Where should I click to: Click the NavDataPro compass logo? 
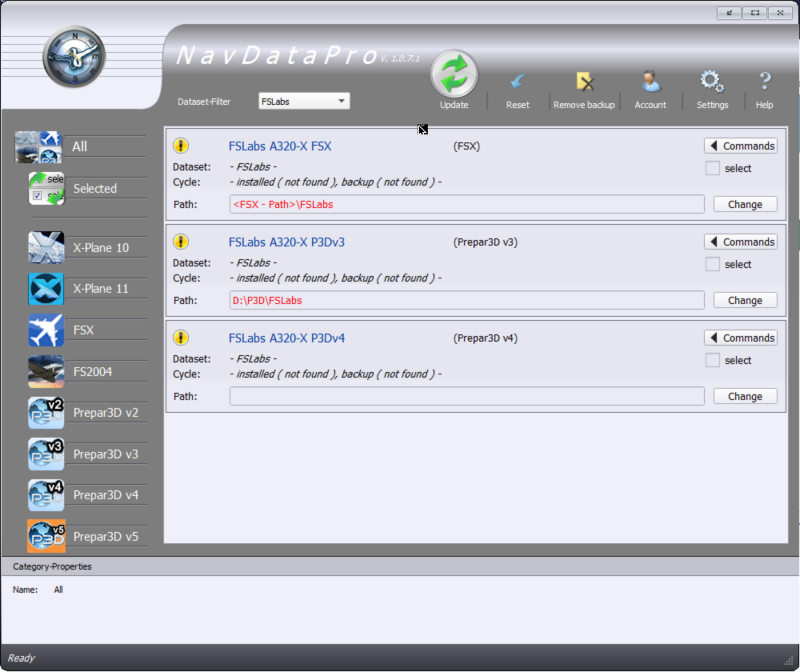74,57
